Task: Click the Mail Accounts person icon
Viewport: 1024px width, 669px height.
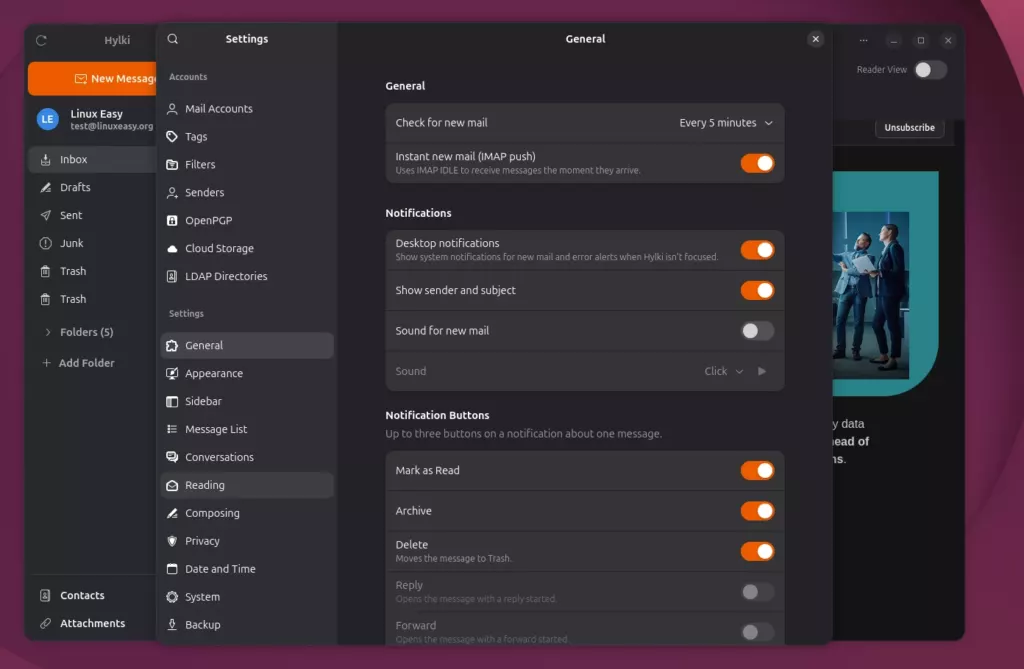Action: coord(172,108)
